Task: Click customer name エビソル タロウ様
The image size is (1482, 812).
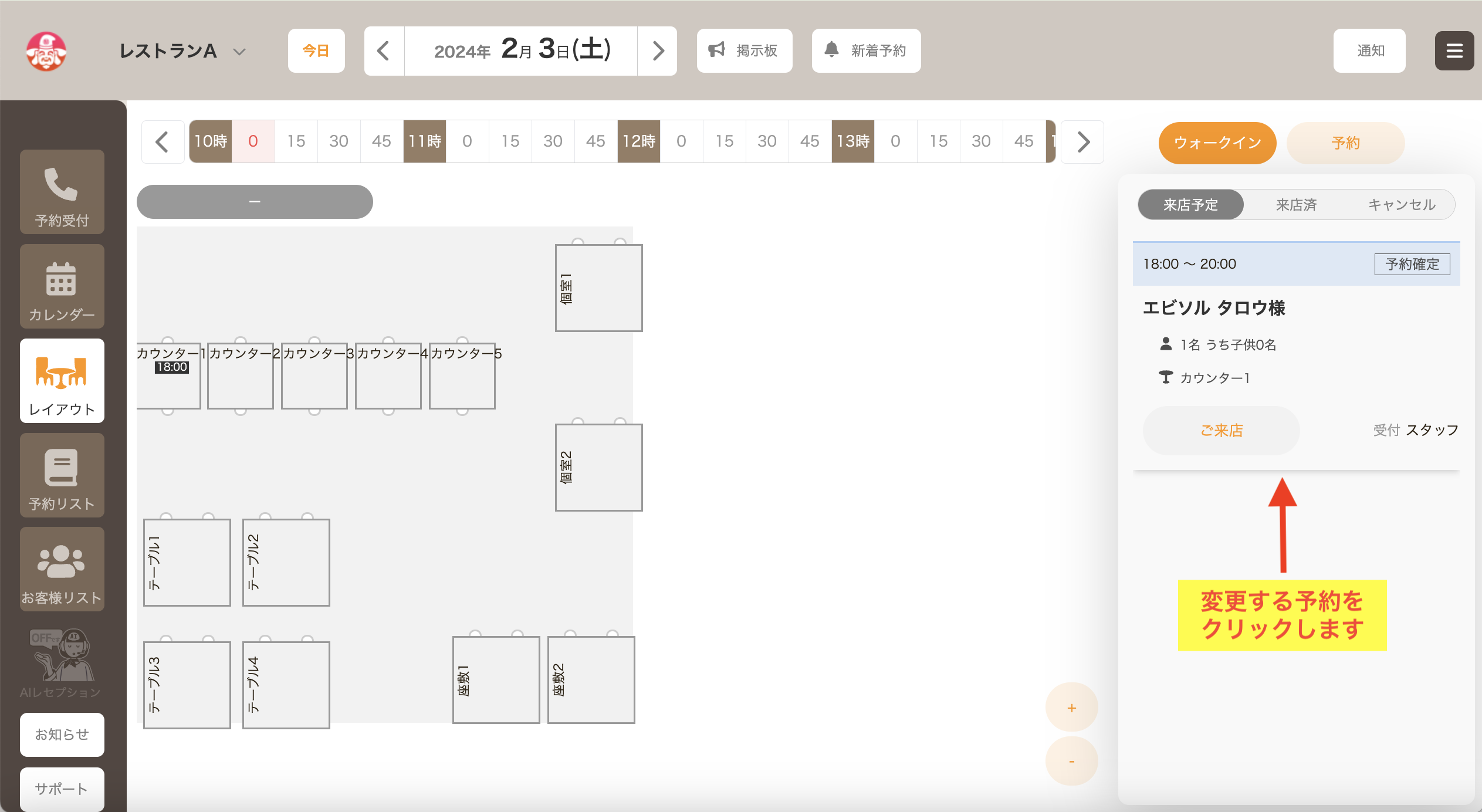Action: point(1214,308)
